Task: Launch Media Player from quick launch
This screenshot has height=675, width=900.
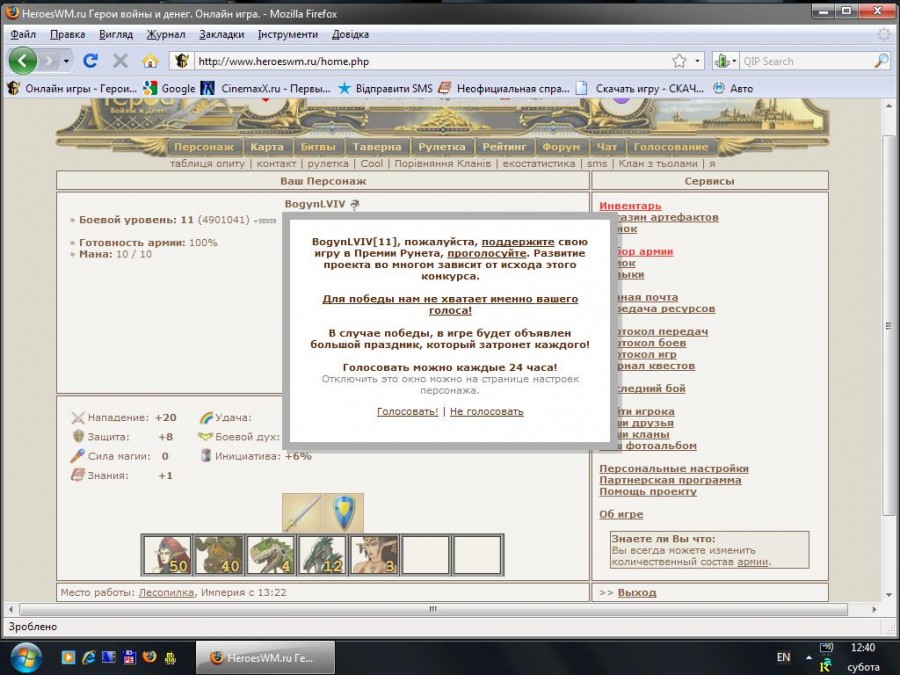Action: pyautogui.click(x=68, y=657)
